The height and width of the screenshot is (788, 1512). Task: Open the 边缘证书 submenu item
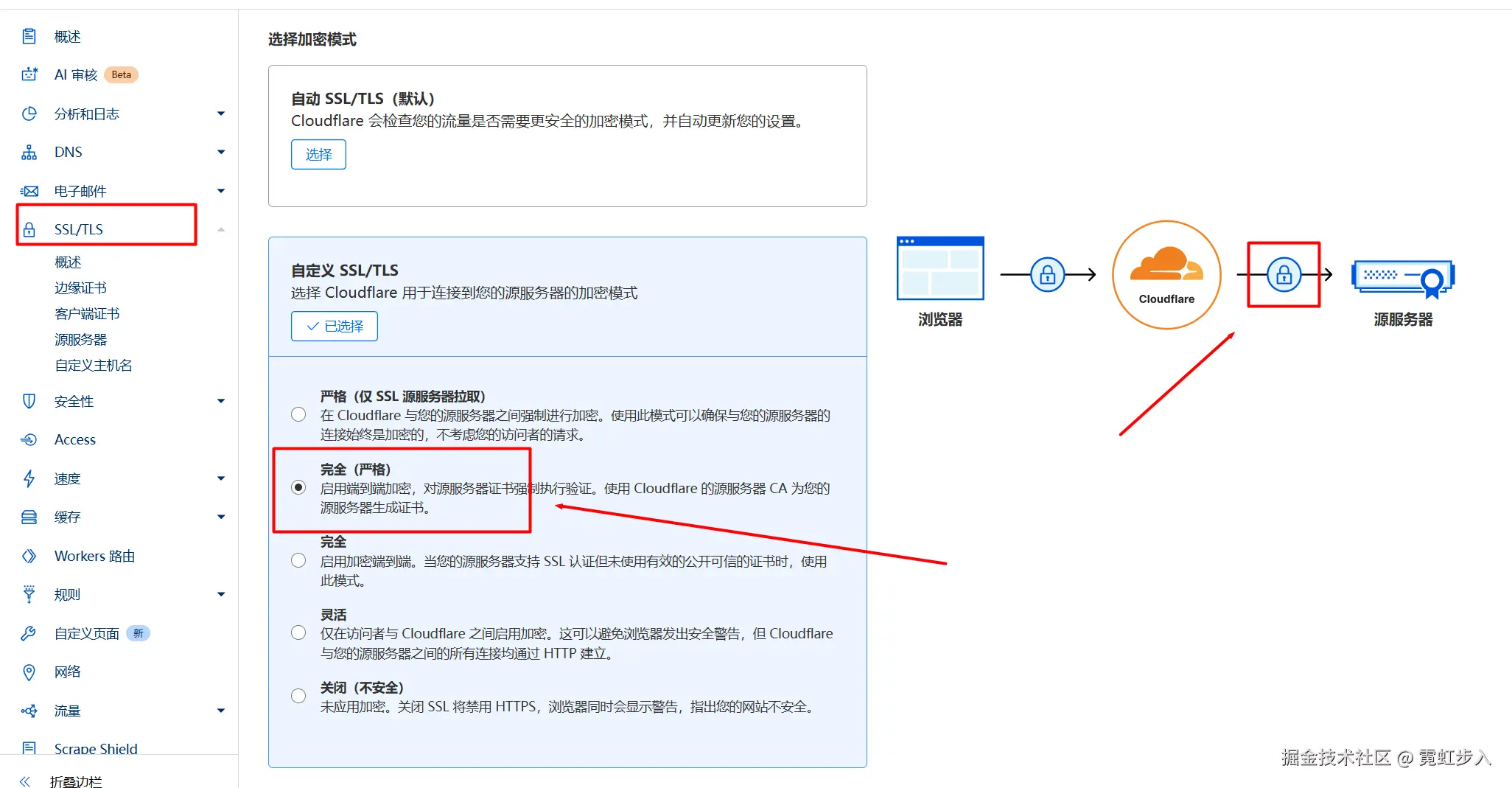point(81,288)
